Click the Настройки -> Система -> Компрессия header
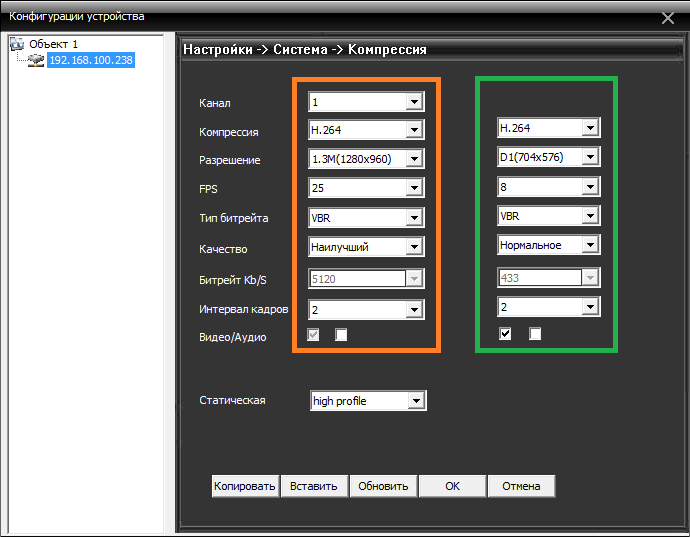The image size is (690, 537). [305, 49]
